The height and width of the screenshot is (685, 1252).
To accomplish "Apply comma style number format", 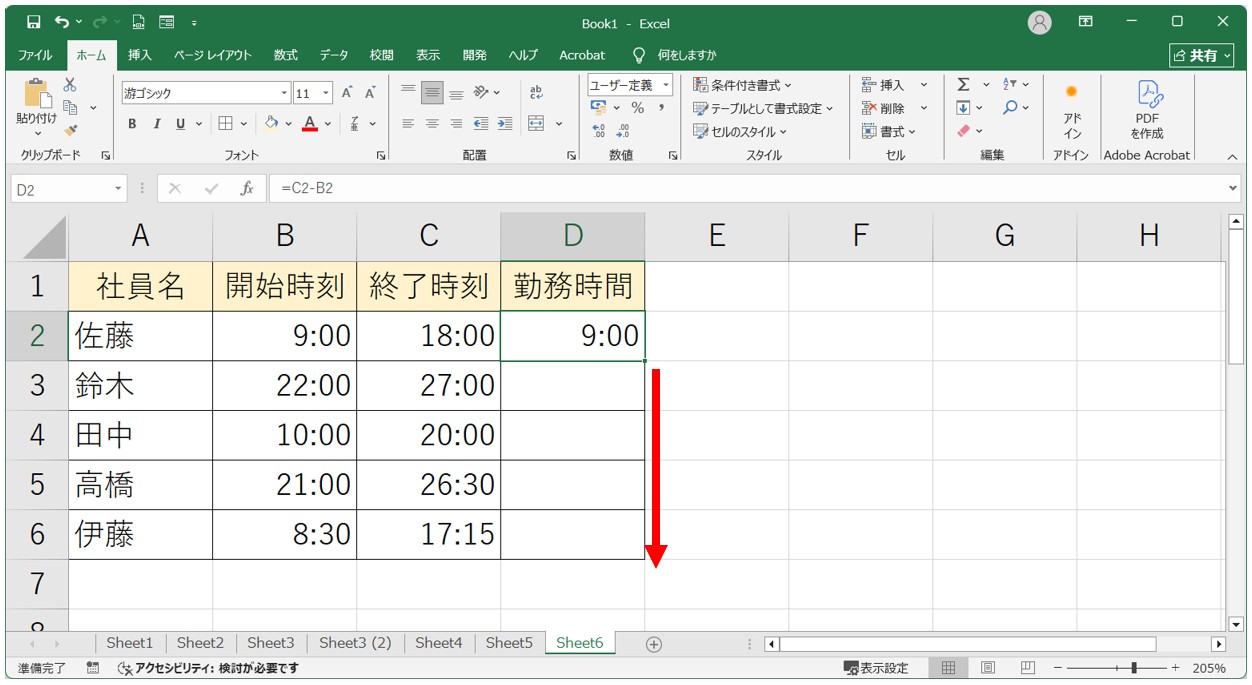I will (x=661, y=108).
